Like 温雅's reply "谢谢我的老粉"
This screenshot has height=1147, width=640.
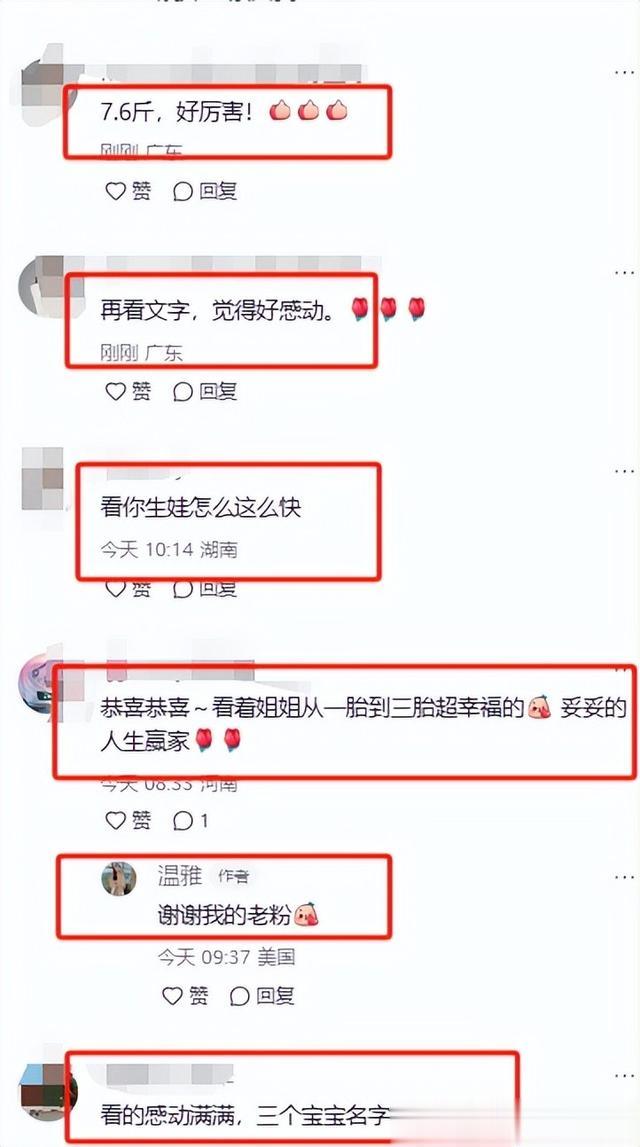[x=185, y=996]
